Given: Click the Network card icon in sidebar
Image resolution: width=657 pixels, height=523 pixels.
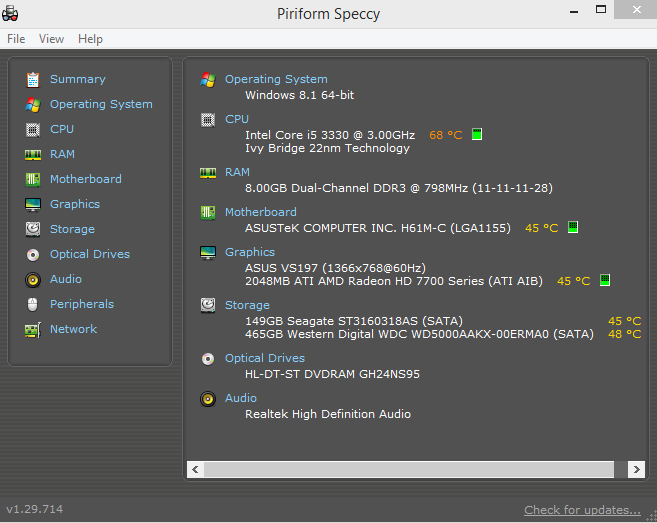Looking at the screenshot, I should [33, 330].
